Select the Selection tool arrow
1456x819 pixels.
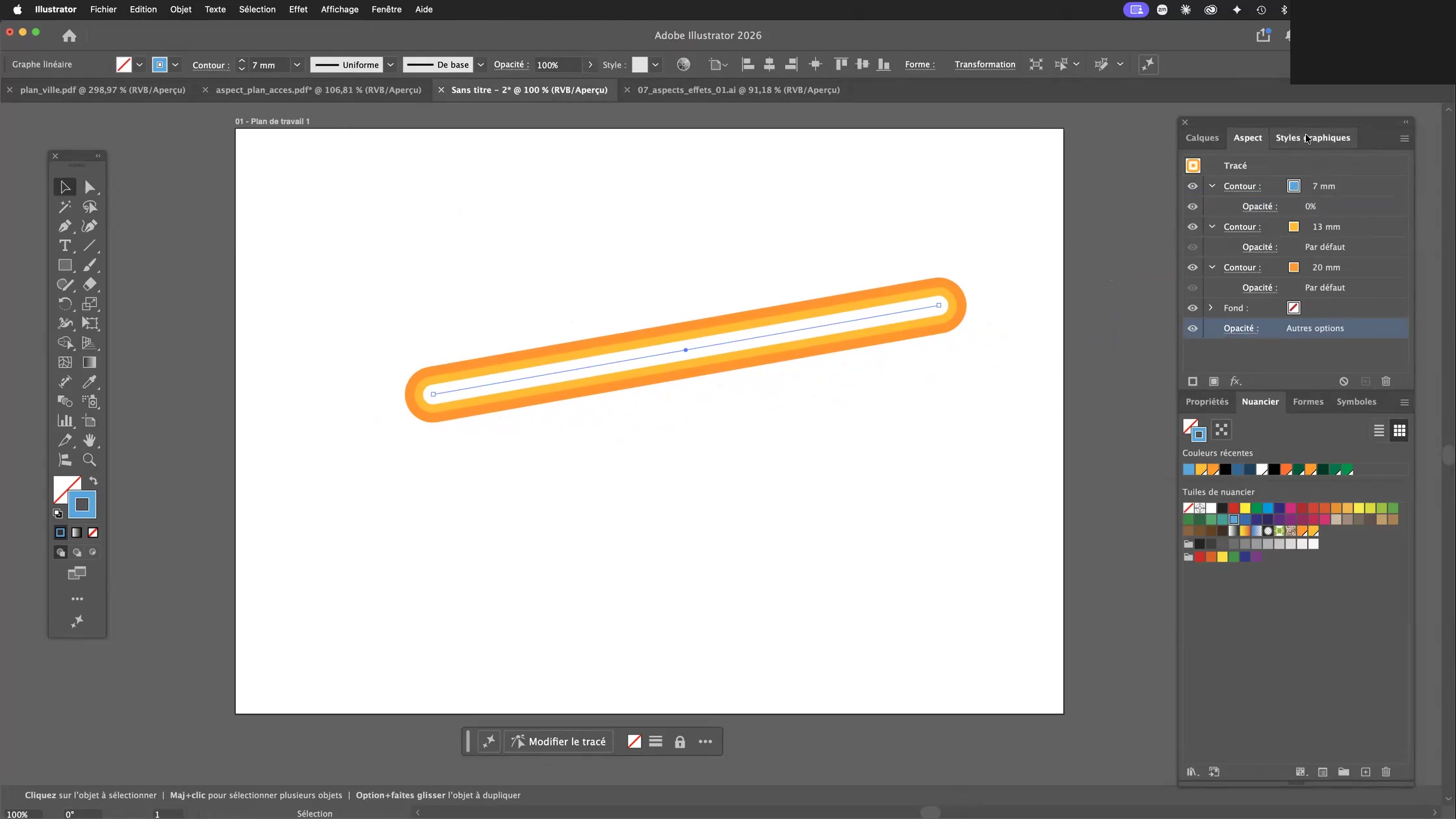click(x=64, y=187)
